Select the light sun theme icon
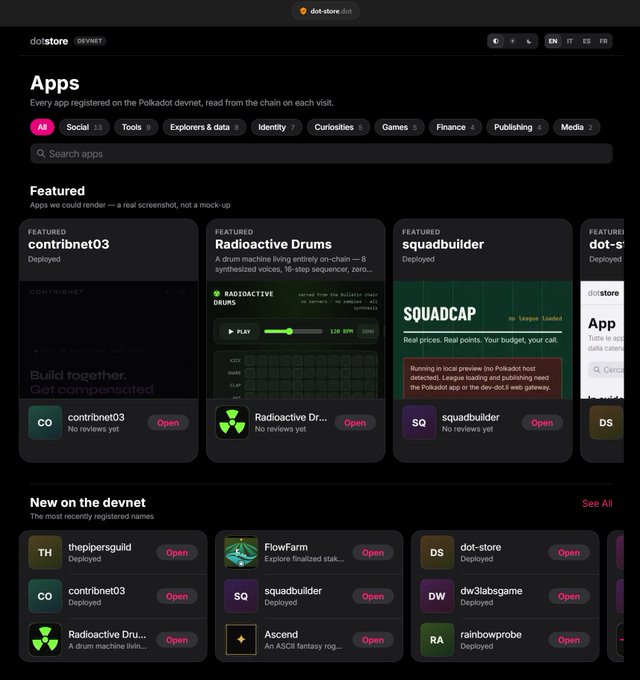Screen dimensions: 640x680 (513, 41)
